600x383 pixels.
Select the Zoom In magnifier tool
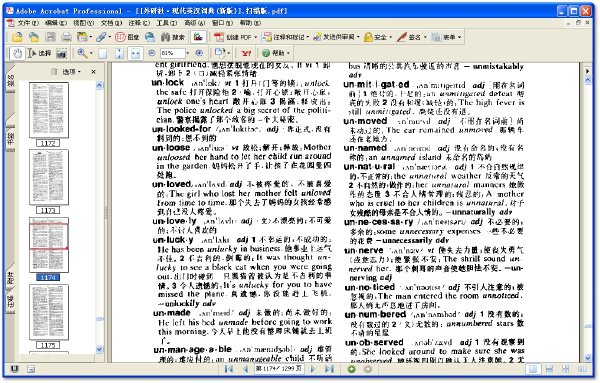(x=82, y=53)
